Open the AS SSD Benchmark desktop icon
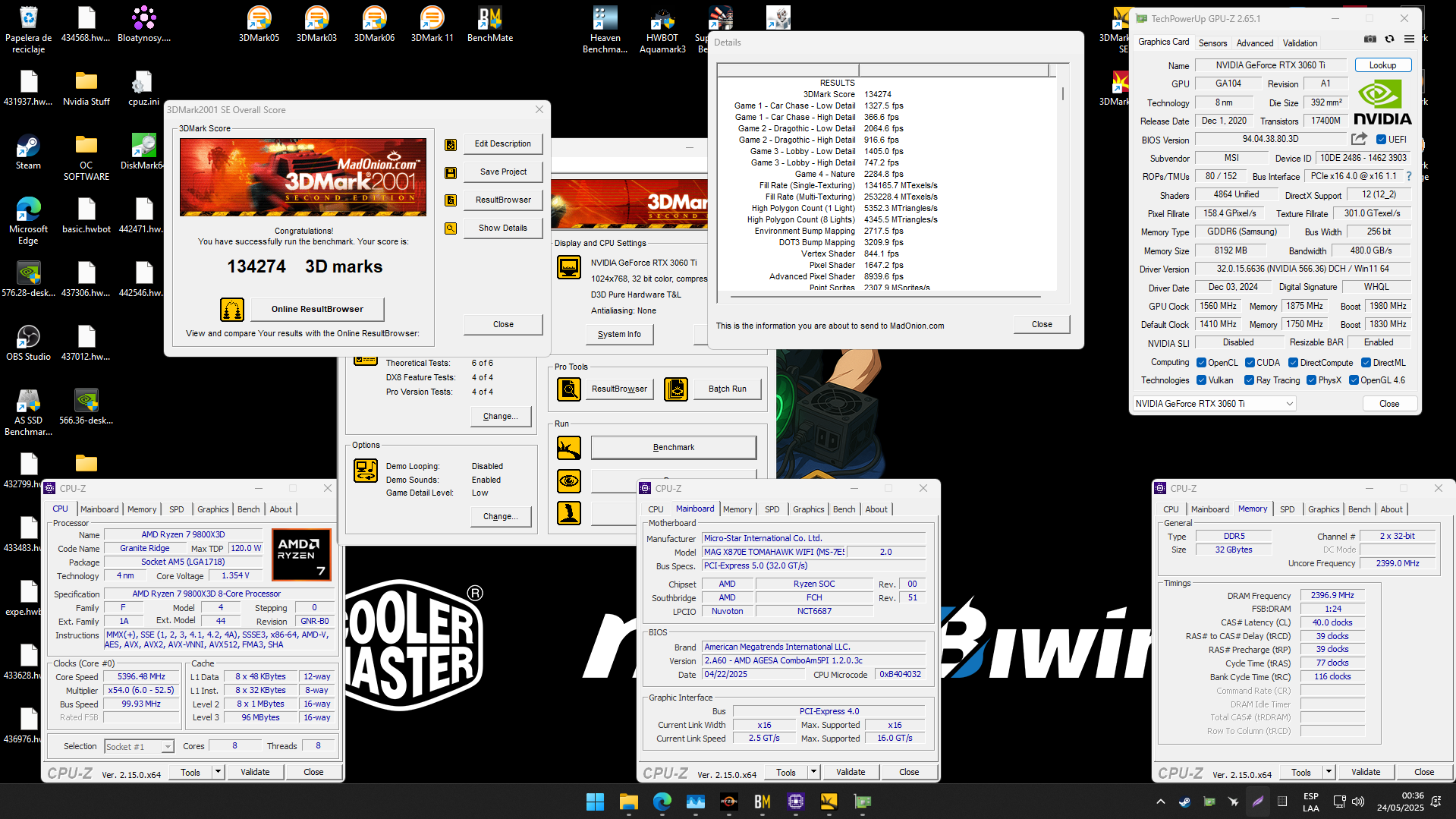The image size is (1456, 819). (28, 412)
